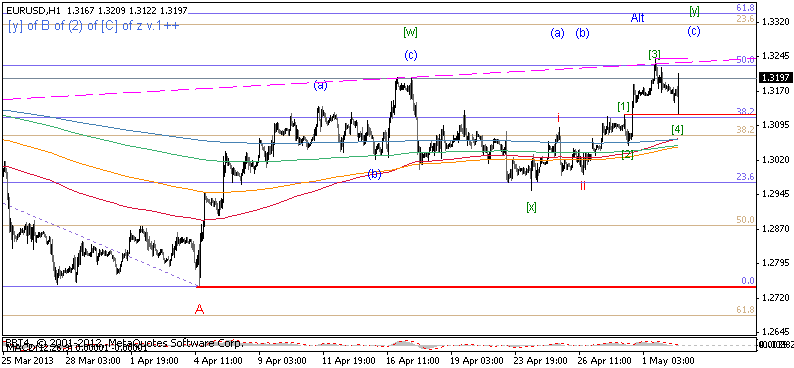Image resolution: width=794 pixels, height=368 pixels.
Task: Select the red A wave label
Action: 200,309
